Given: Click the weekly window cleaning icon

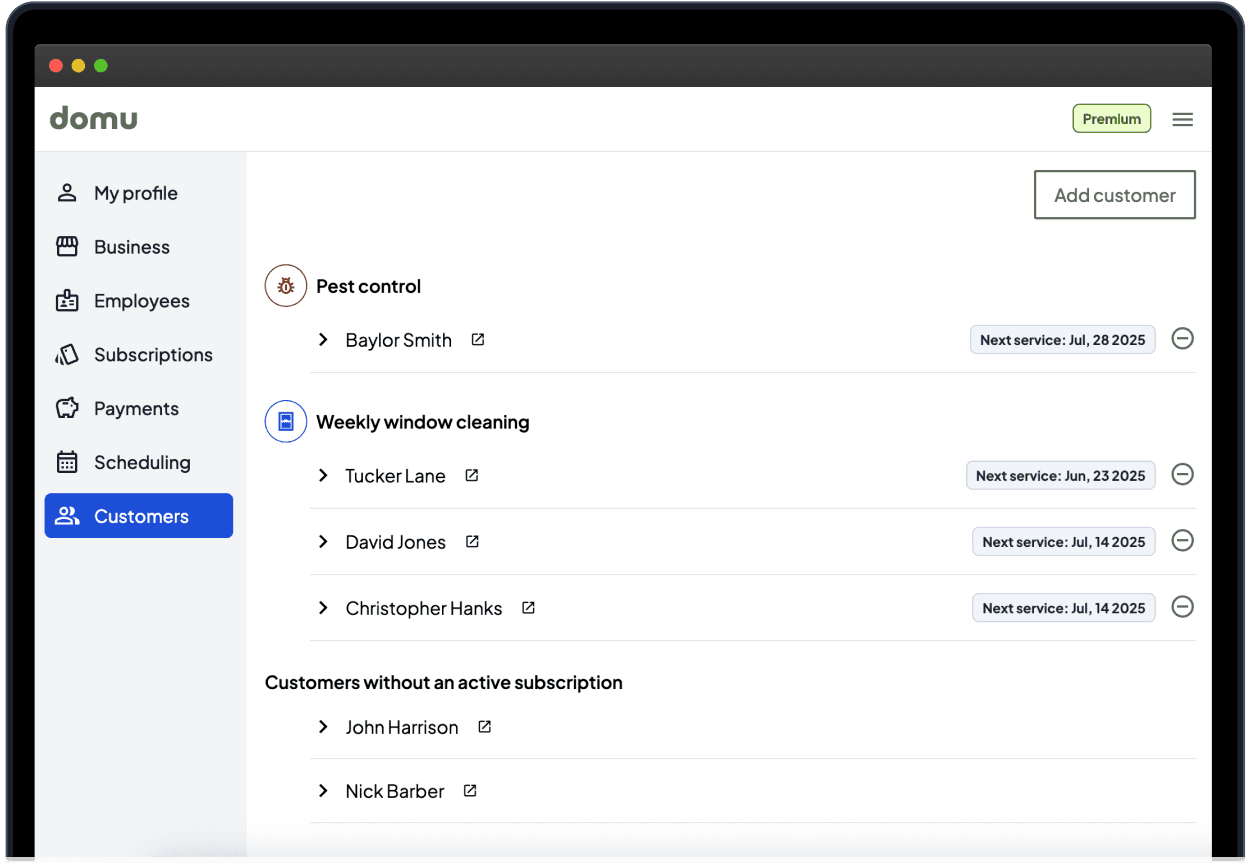Looking at the screenshot, I should point(285,422).
